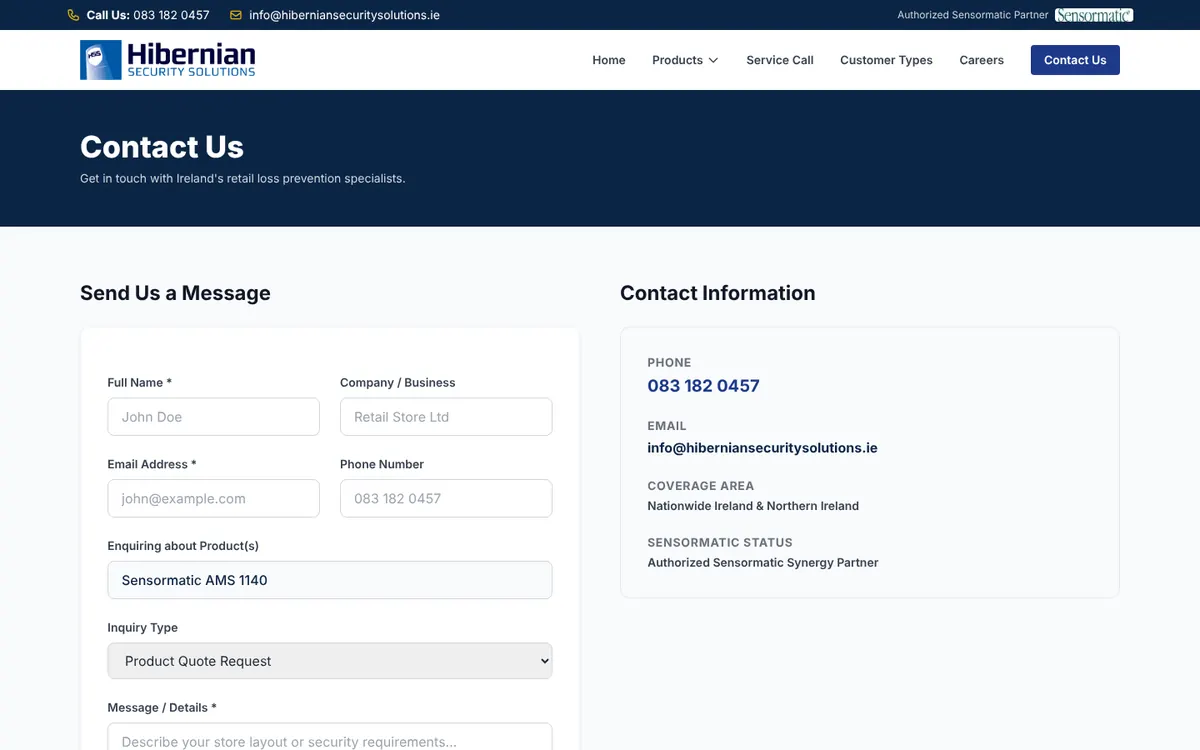The height and width of the screenshot is (750, 1200).
Task: Go to the Home page
Action: point(609,60)
